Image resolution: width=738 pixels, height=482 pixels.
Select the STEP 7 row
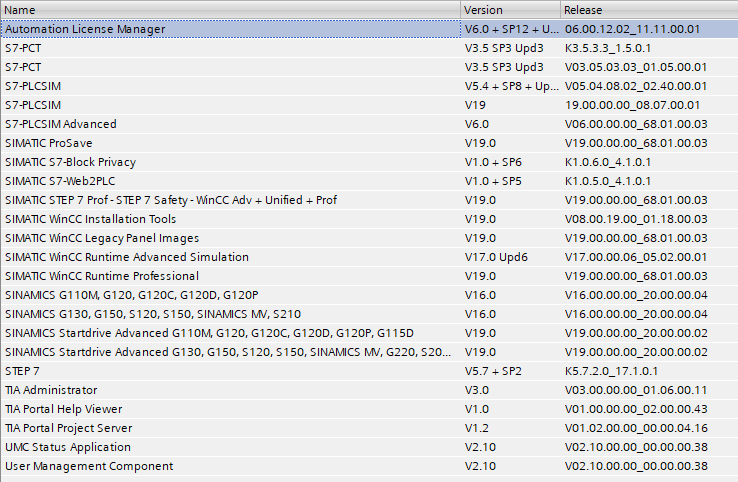369,371
